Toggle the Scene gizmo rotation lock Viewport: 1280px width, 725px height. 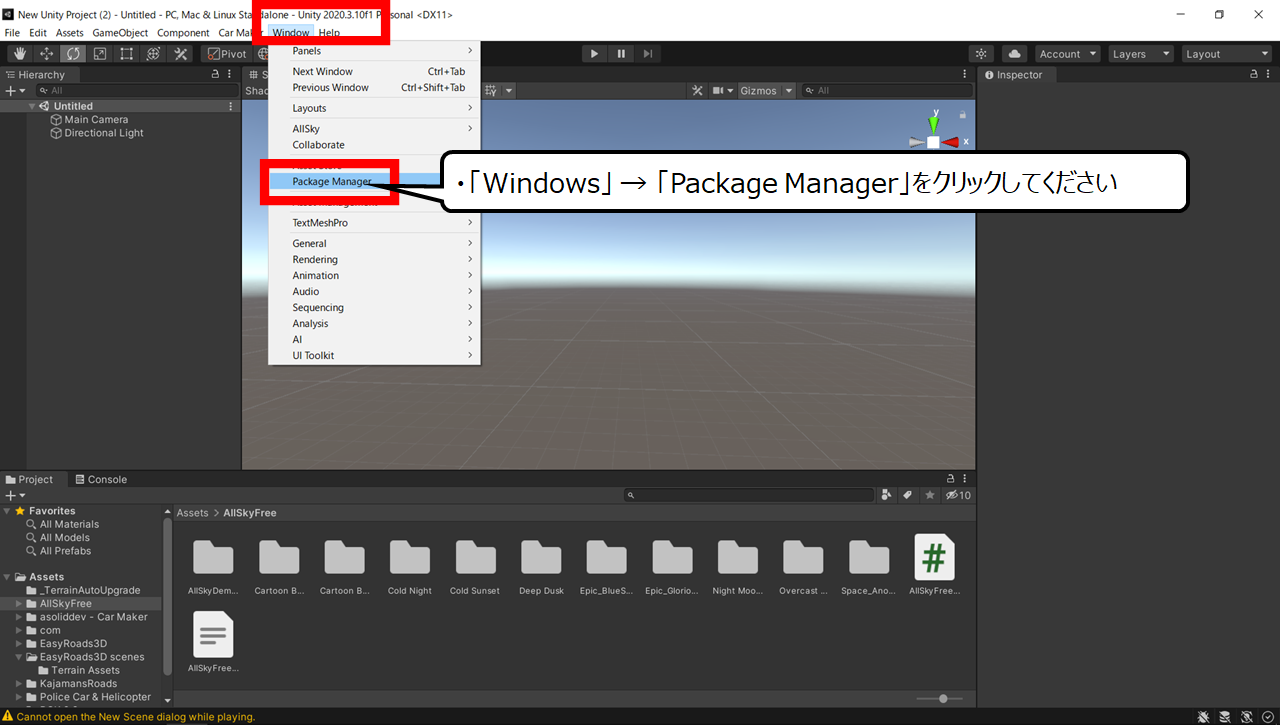click(963, 115)
